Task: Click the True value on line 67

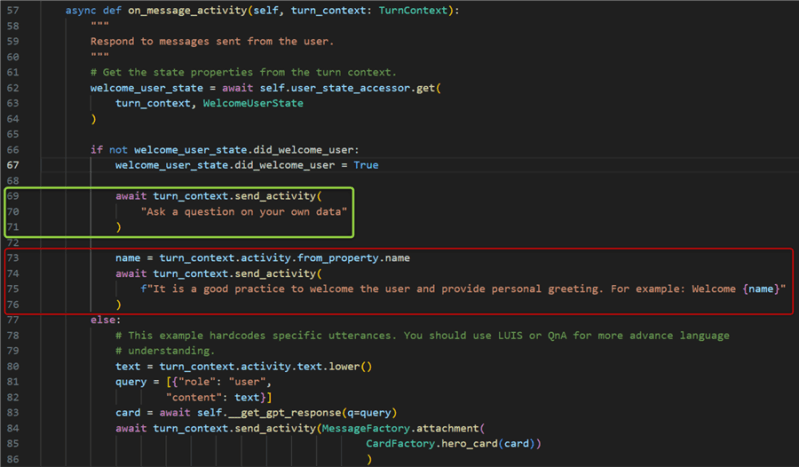Action: click(x=366, y=165)
